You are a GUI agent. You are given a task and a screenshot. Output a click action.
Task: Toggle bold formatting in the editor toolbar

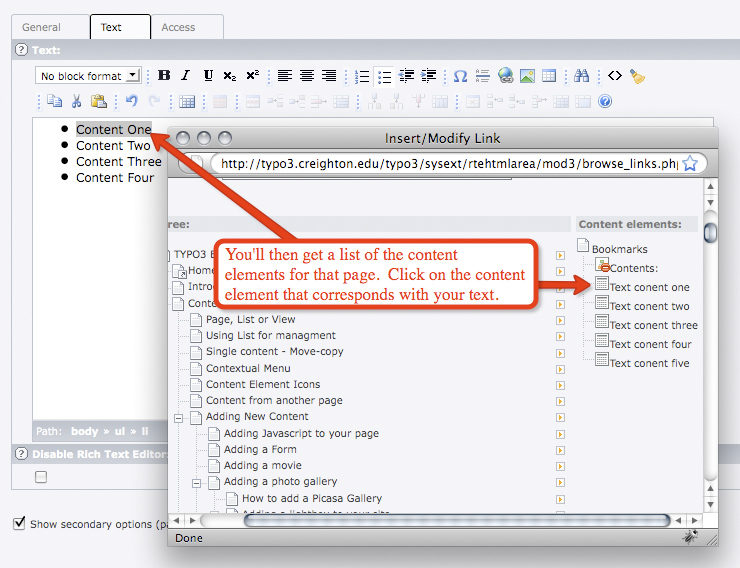[x=164, y=76]
